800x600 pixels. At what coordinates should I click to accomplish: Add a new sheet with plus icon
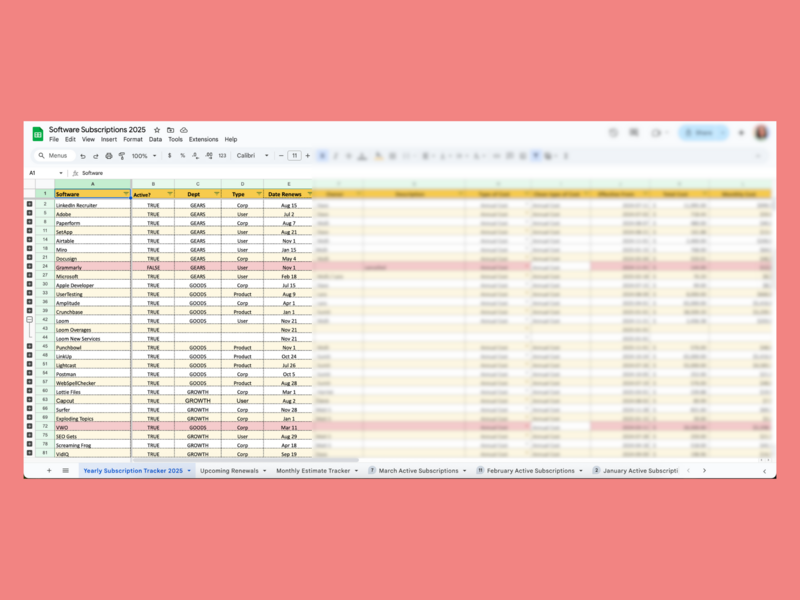click(49, 470)
